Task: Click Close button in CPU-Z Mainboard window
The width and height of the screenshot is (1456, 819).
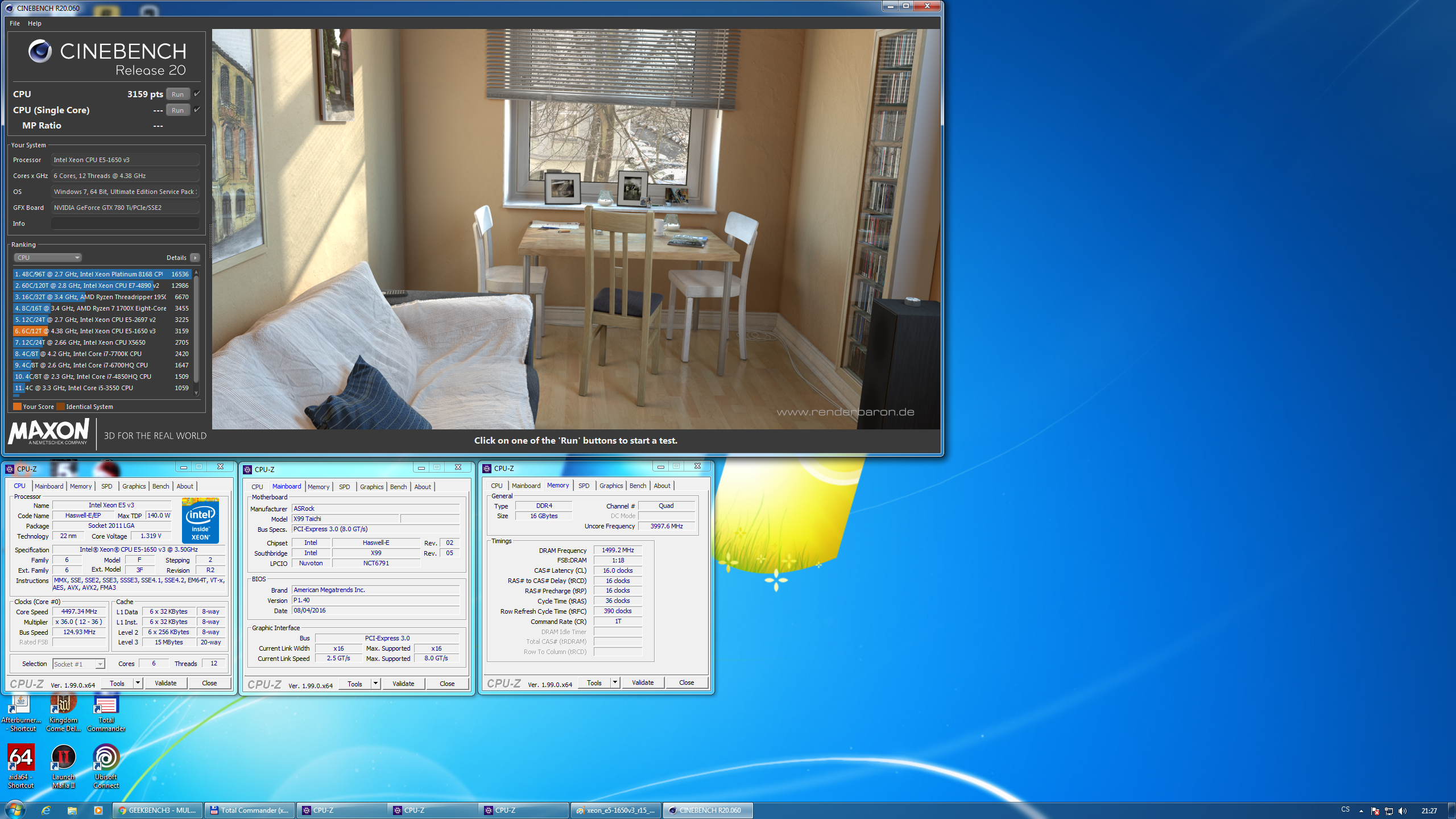Action: [447, 684]
